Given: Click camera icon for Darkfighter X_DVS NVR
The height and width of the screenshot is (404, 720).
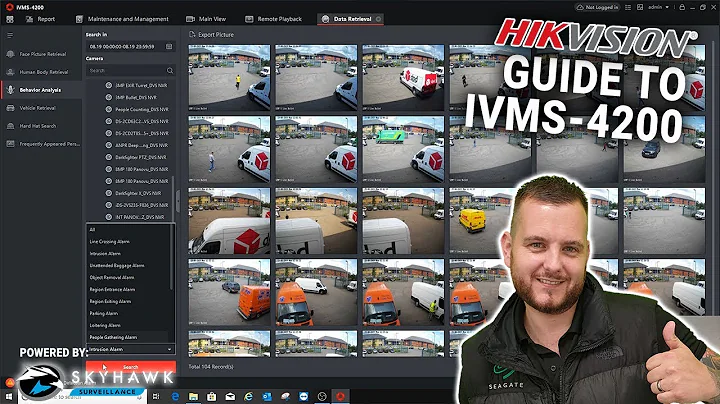Looking at the screenshot, I should coord(109,193).
